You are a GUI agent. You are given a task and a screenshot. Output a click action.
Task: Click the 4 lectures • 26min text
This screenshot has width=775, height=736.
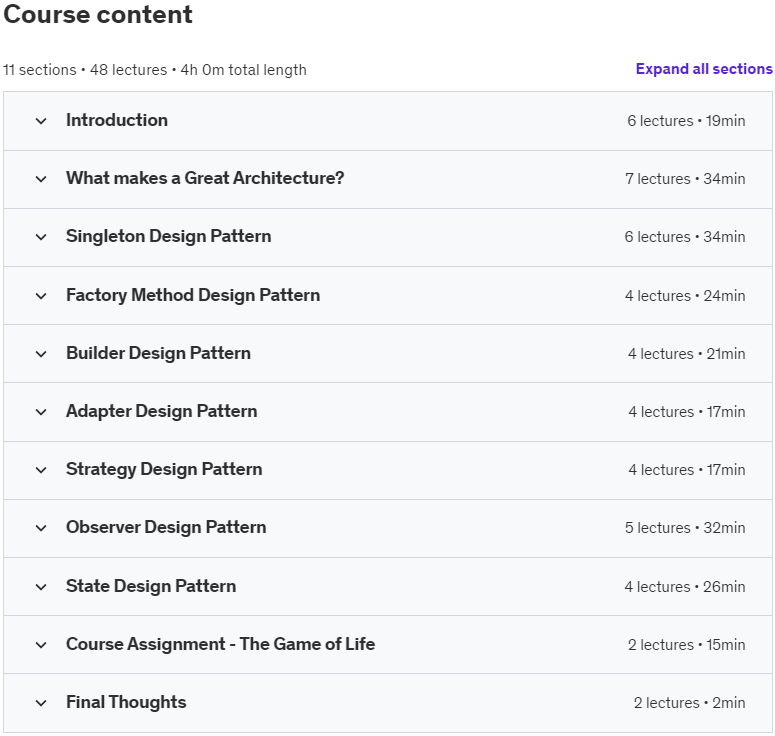[685, 587]
